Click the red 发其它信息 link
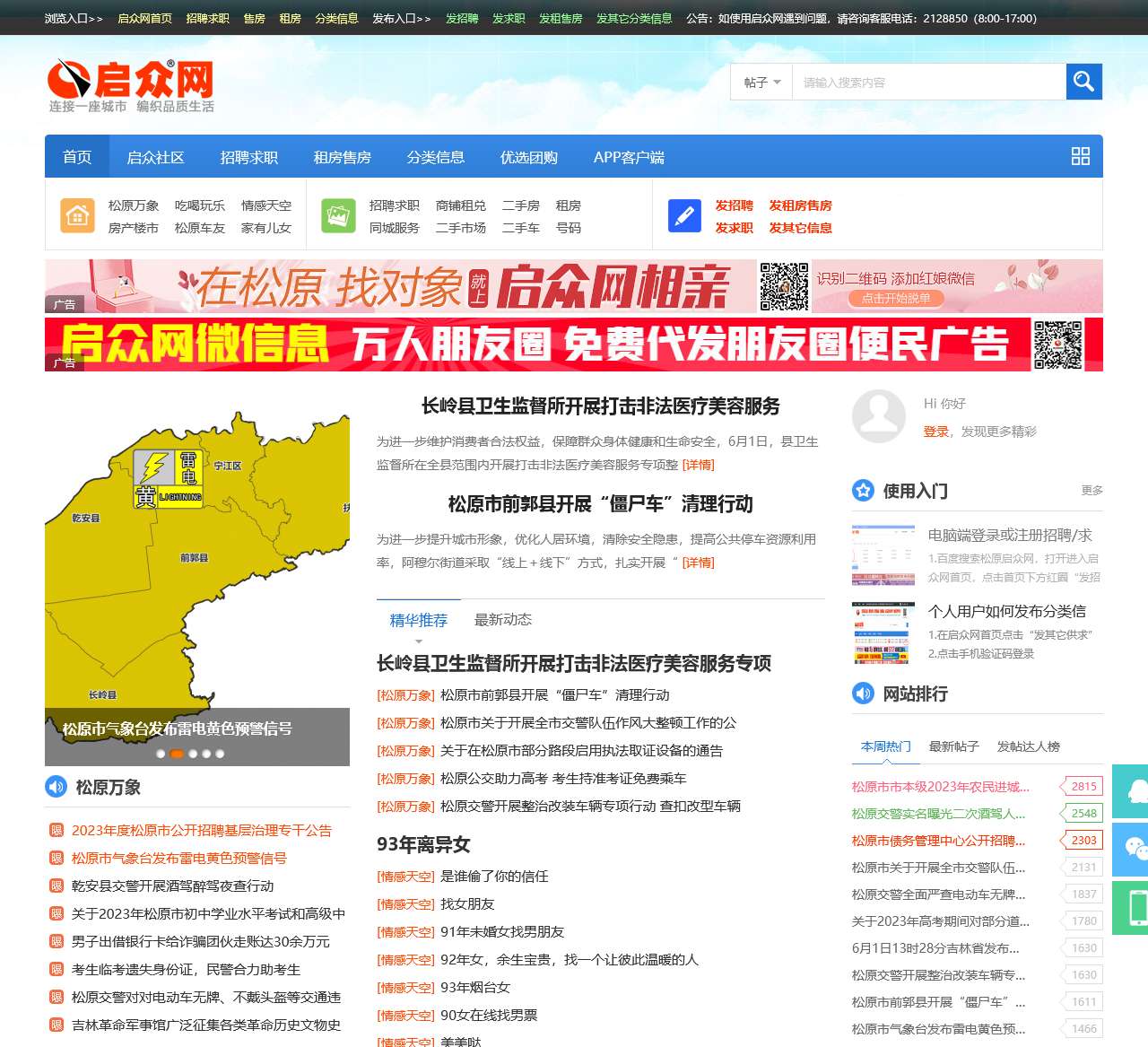The height and width of the screenshot is (1047, 1148). [800, 228]
